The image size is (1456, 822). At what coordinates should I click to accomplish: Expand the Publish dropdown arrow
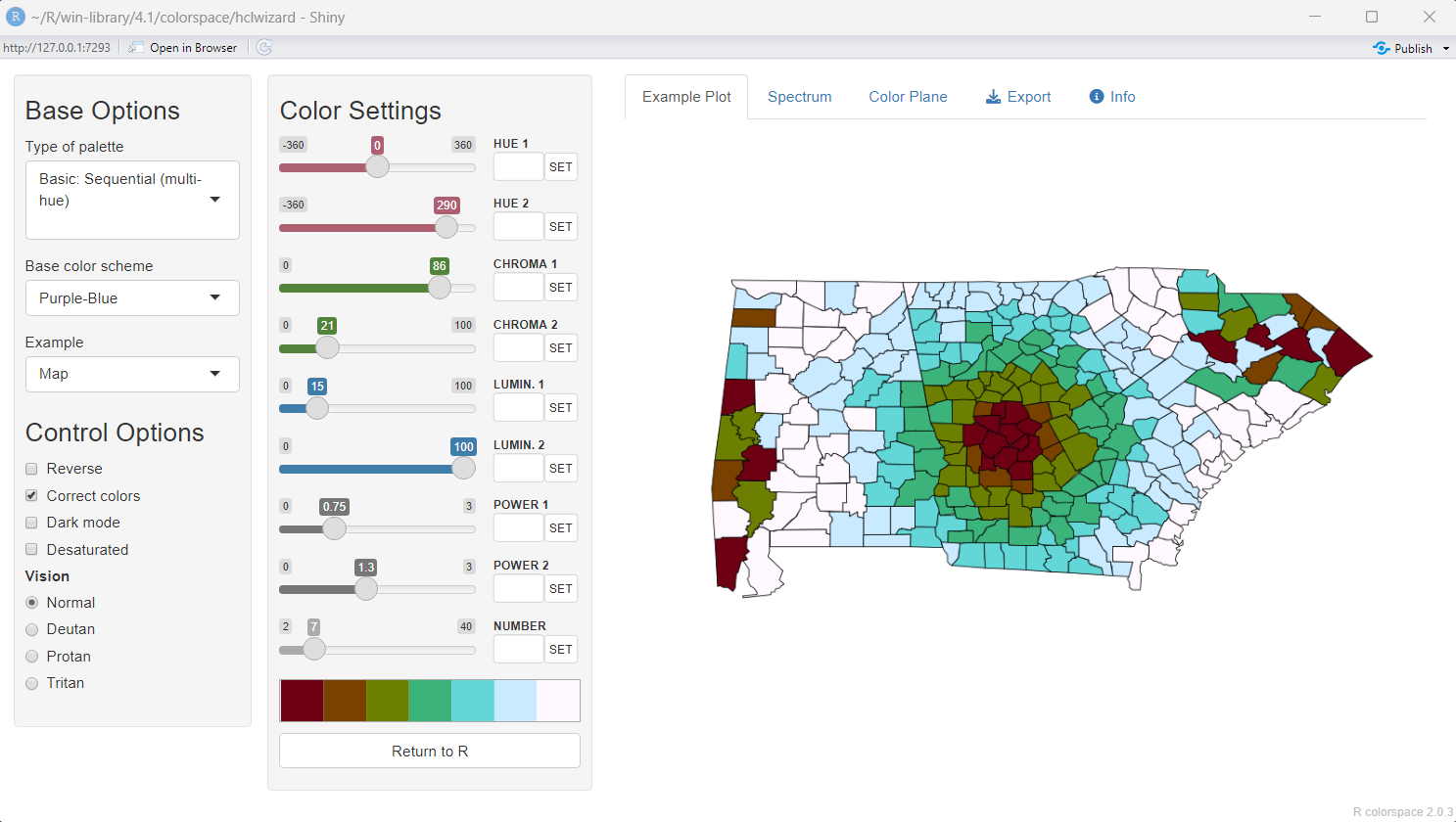point(1445,48)
